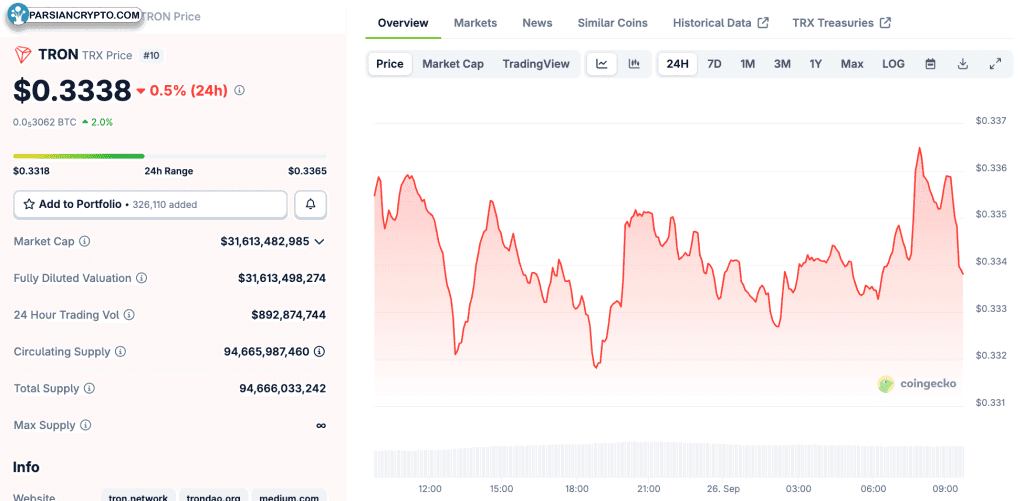Click the 24h Range progress bar
The height and width of the screenshot is (501, 1024).
(170, 156)
